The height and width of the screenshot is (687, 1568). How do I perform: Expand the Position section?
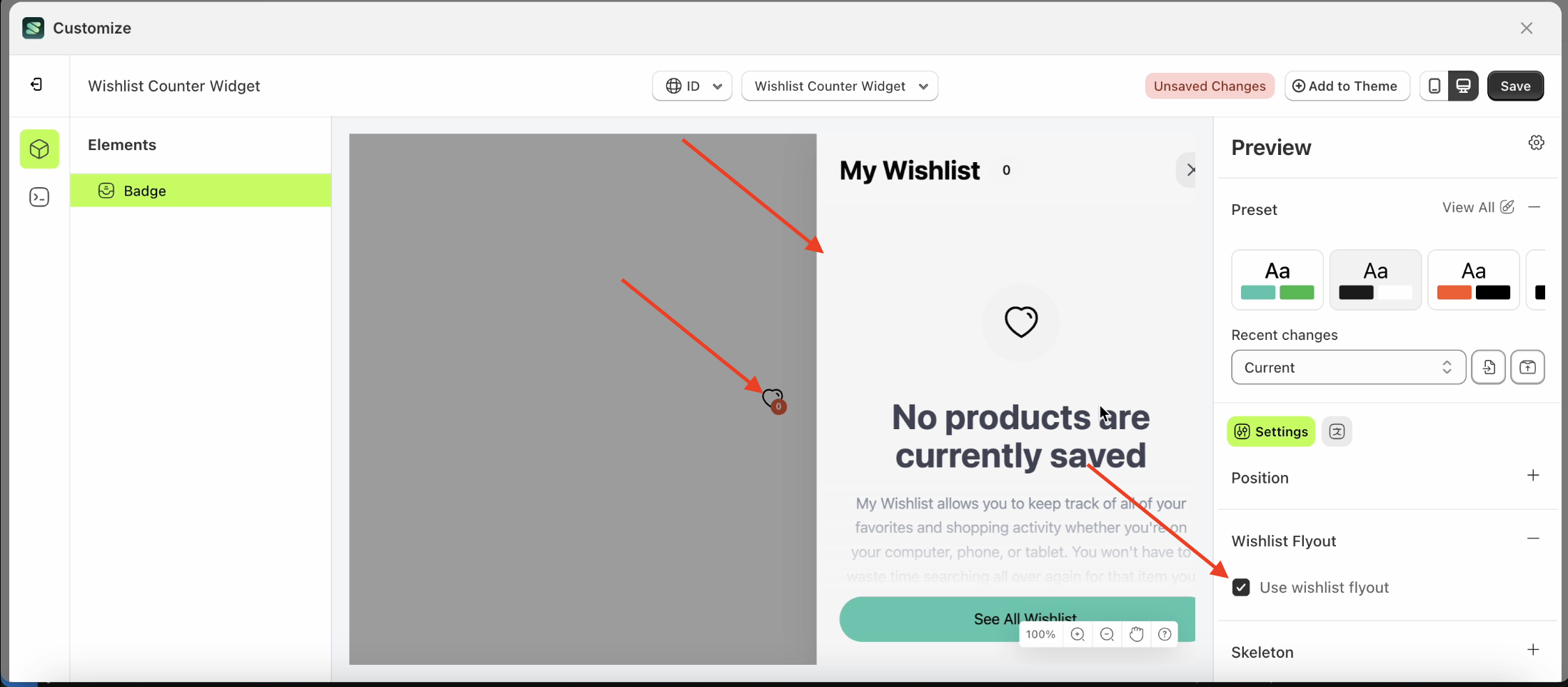pos(1532,476)
